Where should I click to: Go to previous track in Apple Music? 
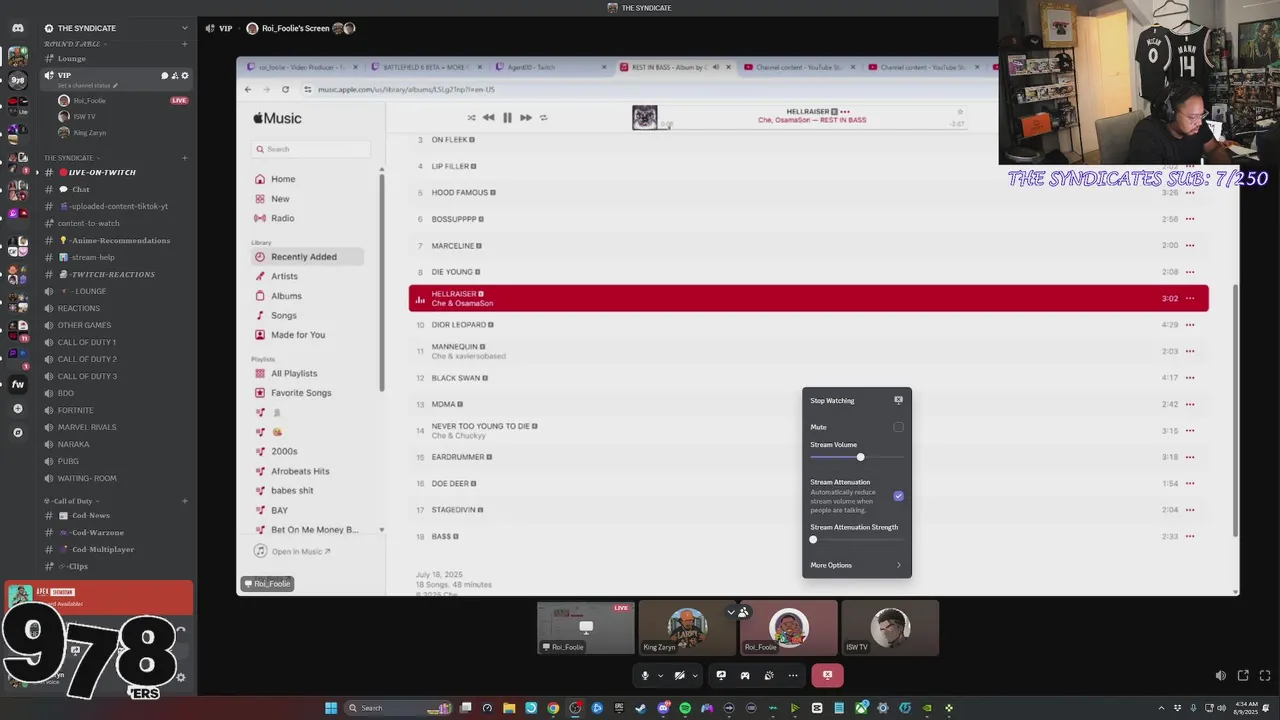488,117
